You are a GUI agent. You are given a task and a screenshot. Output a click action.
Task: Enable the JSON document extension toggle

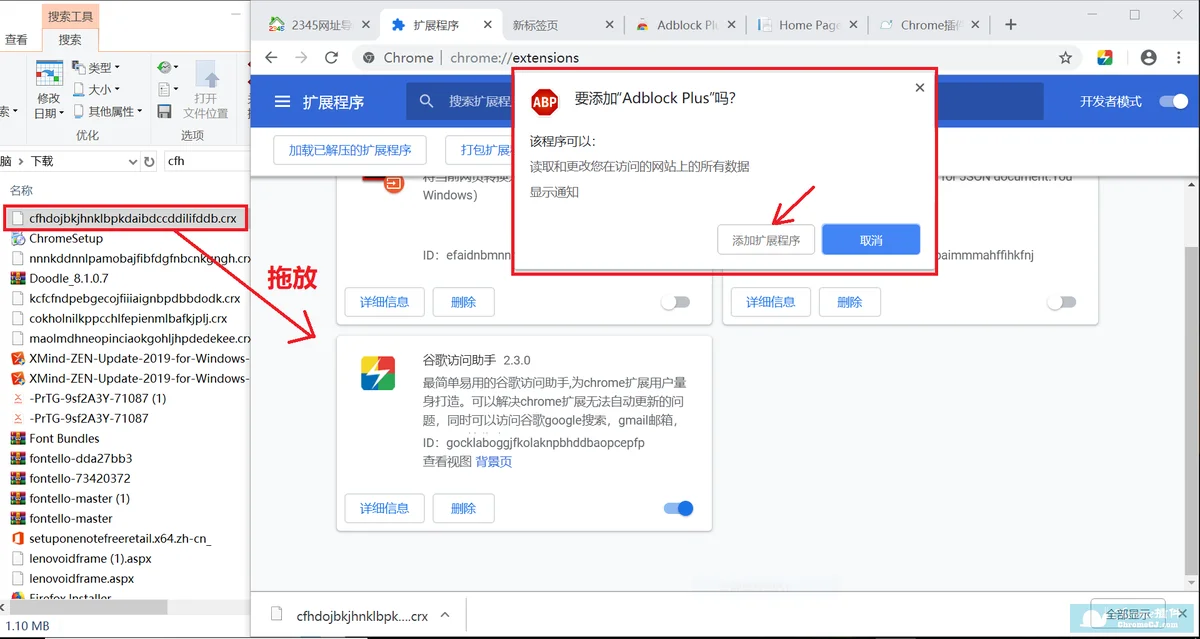pyautogui.click(x=1061, y=302)
